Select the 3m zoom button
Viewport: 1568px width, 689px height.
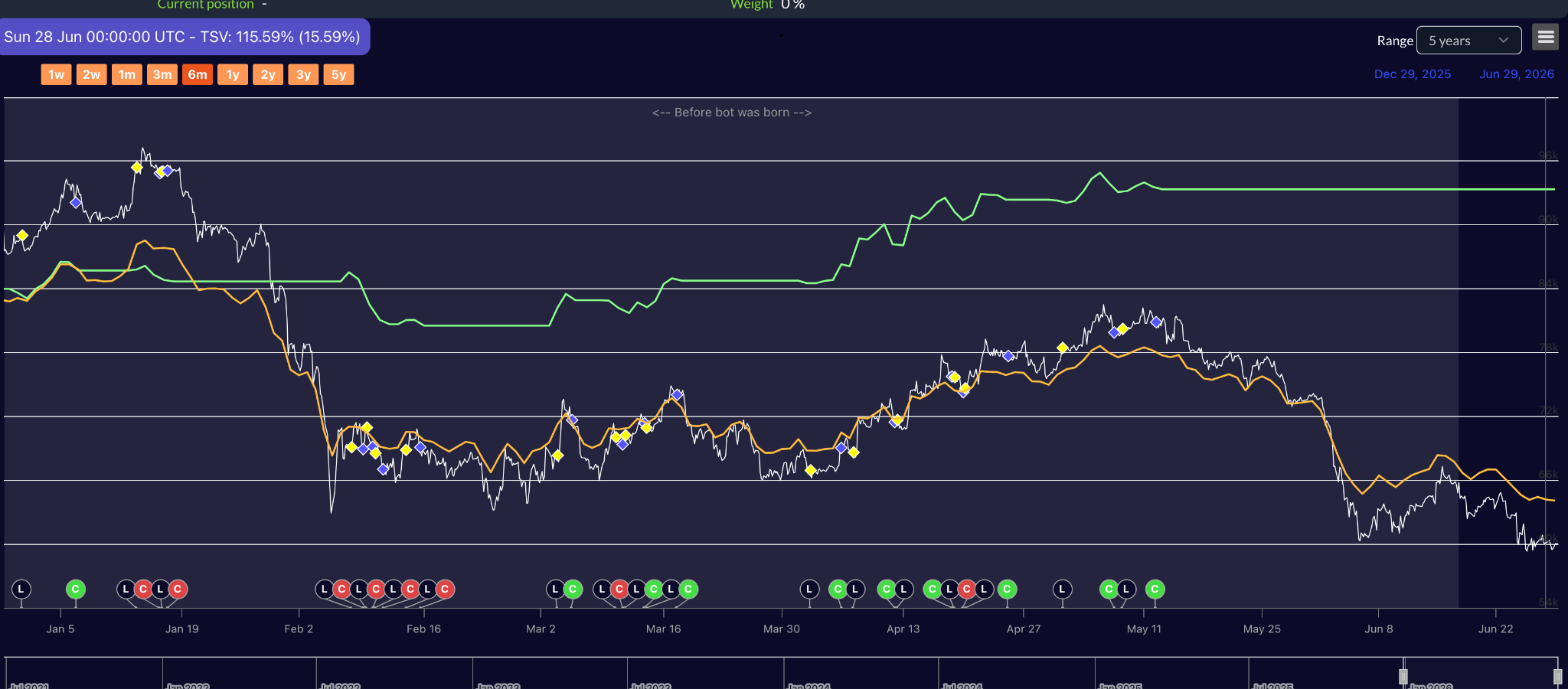[x=162, y=74]
